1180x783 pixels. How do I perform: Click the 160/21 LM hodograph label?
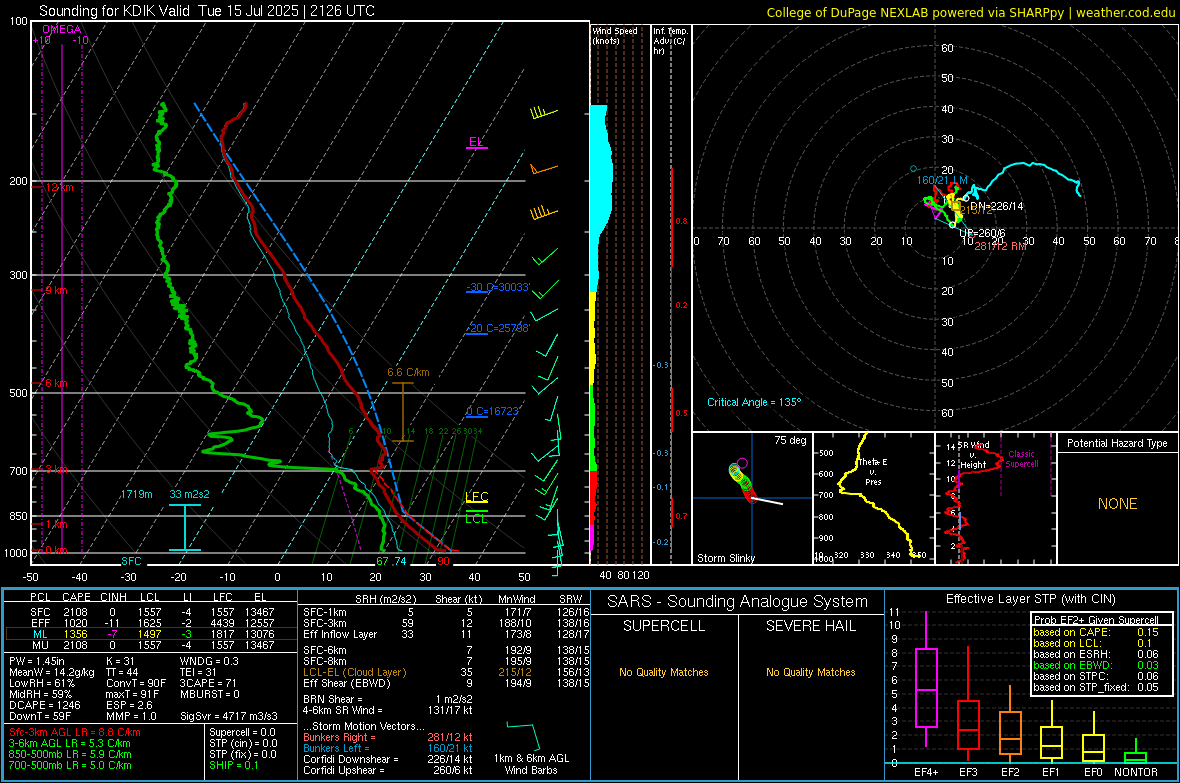pyautogui.click(x=941, y=180)
